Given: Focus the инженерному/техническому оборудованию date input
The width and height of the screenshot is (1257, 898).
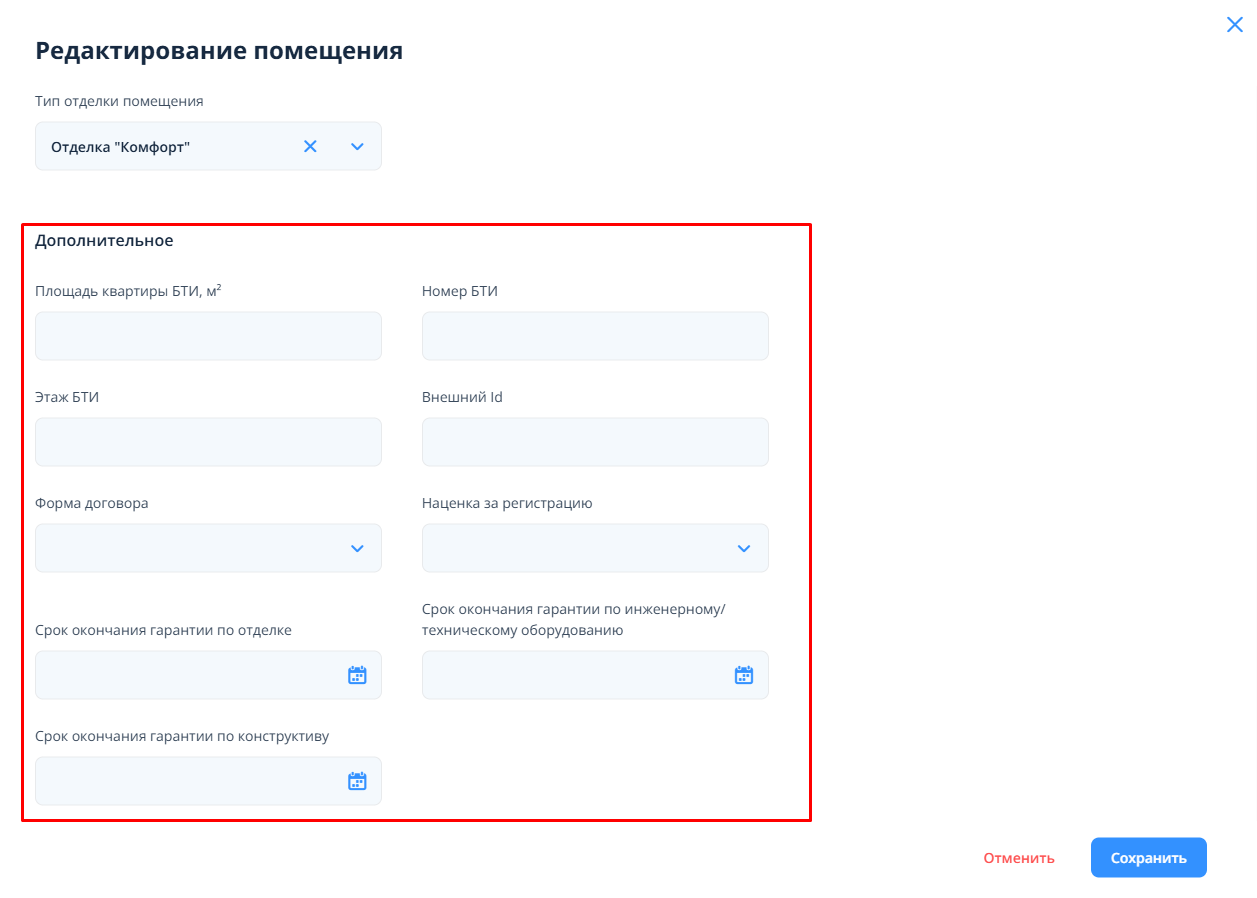Looking at the screenshot, I should 575,675.
